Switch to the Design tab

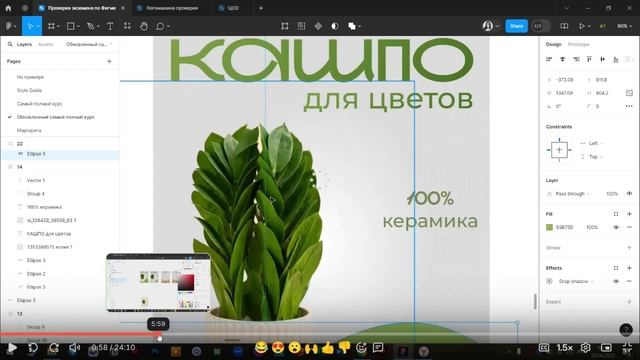[553, 44]
